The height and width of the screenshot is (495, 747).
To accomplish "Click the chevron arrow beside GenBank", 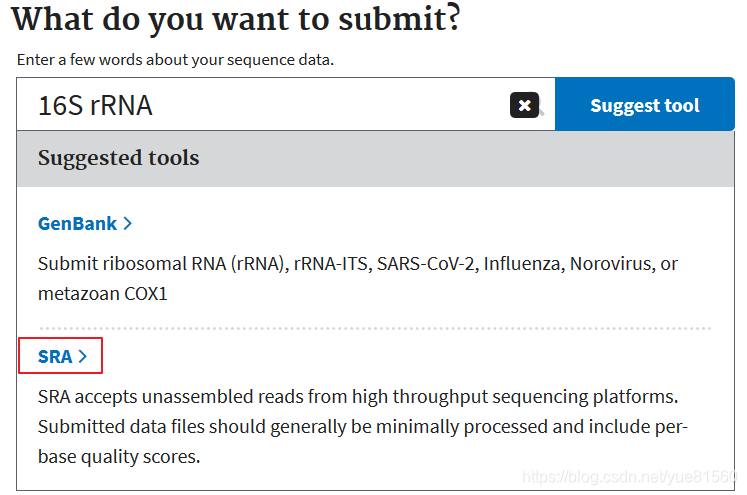I will pyautogui.click(x=127, y=223).
